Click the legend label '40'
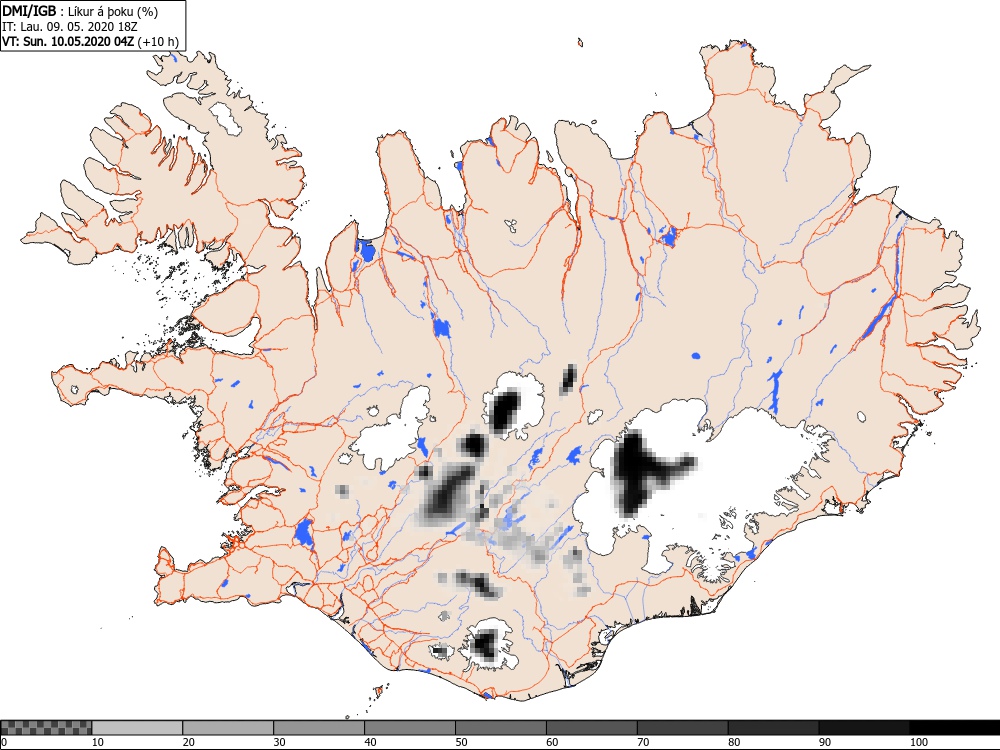Screen dimensions: 1000x750 [x=371, y=742]
